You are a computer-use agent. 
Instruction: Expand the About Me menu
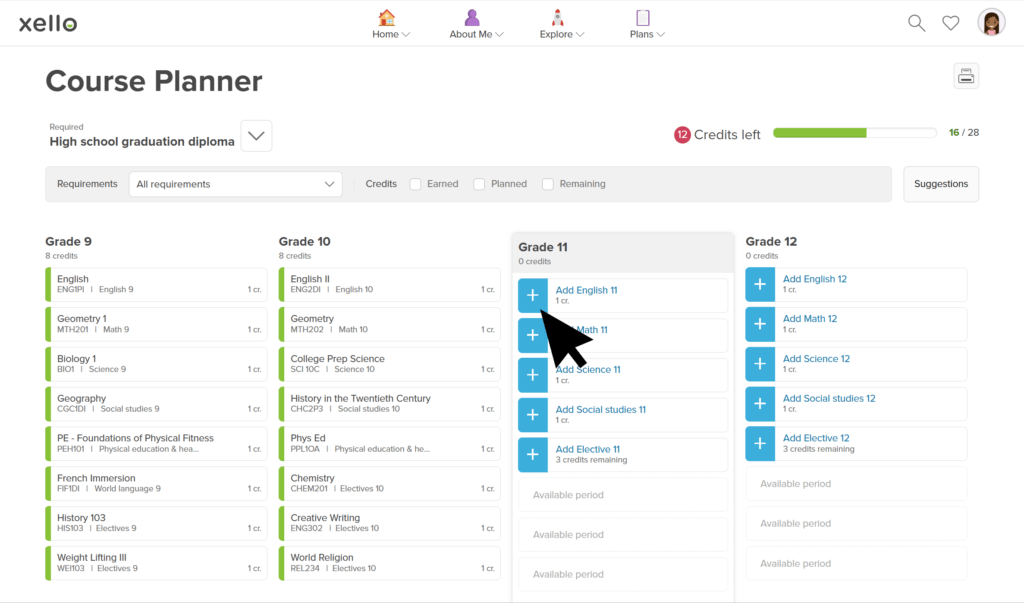(476, 24)
